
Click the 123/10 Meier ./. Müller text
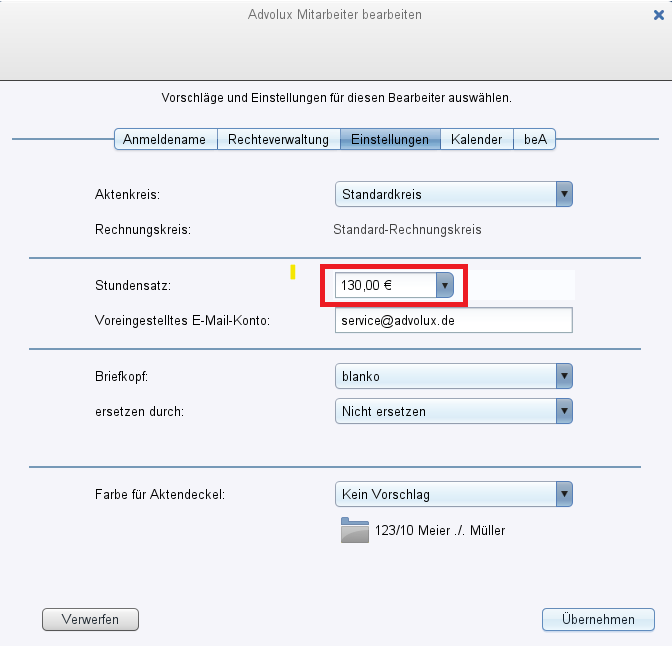pyautogui.click(x=440, y=531)
